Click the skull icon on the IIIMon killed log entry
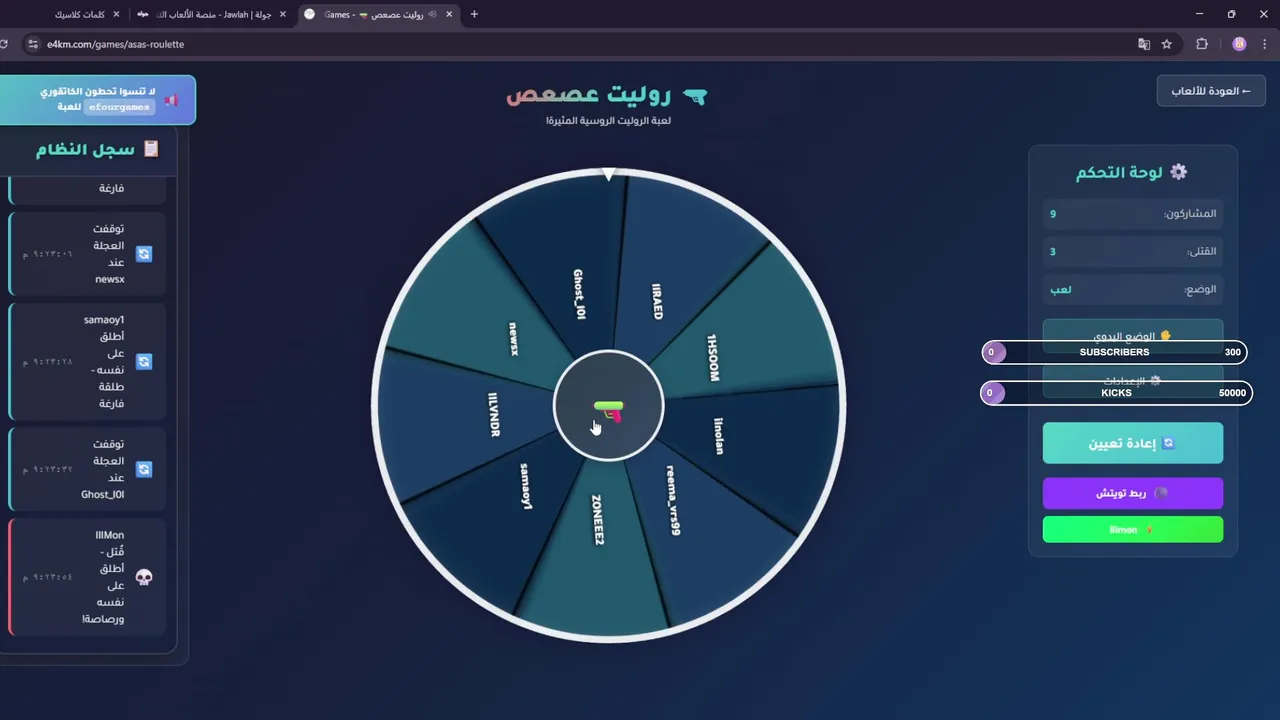Screen dimensions: 1280x720 (144, 577)
